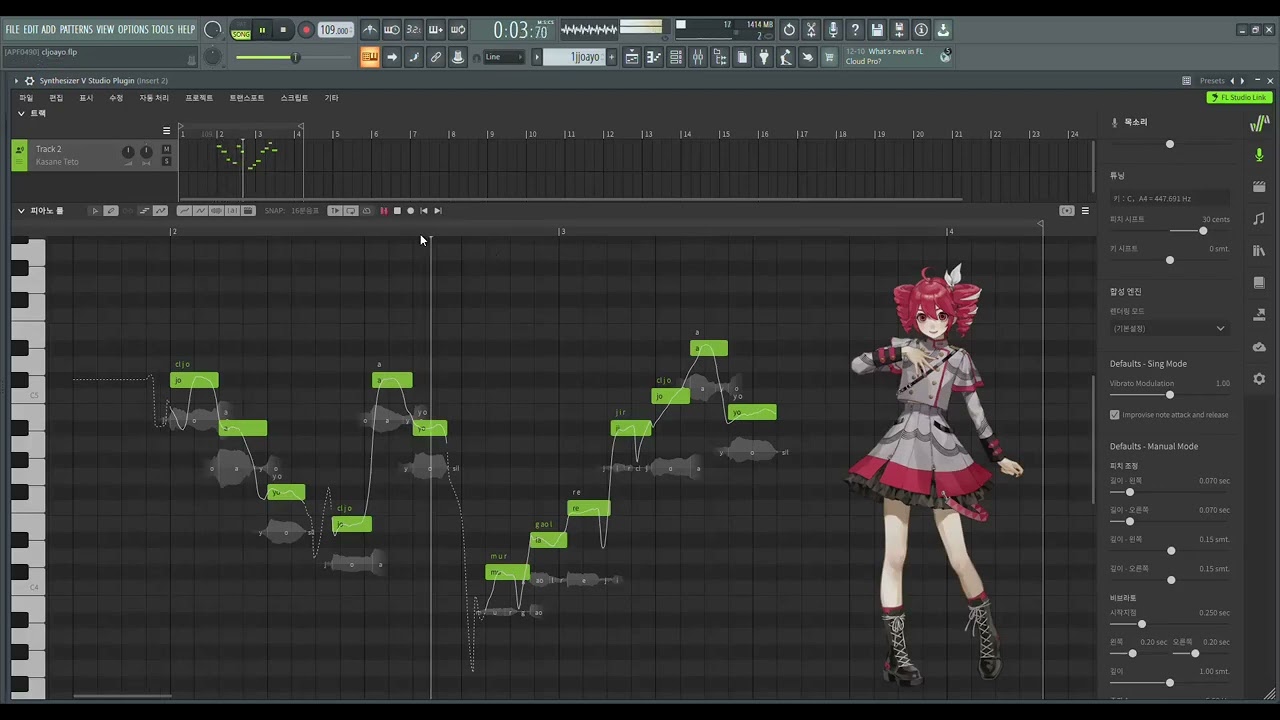Screen dimensions: 1280x720
Task: Open the FL Studio Mixer view
Action: click(x=698, y=57)
